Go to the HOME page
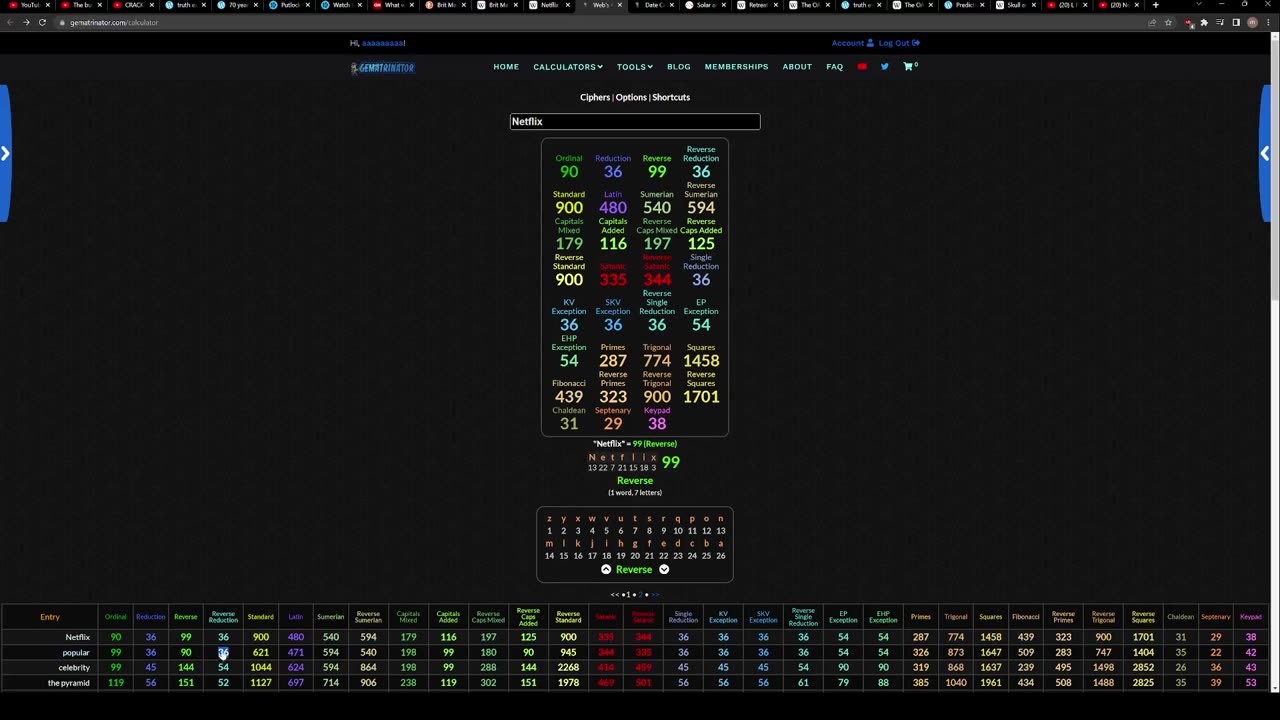1280x720 pixels. [x=506, y=67]
